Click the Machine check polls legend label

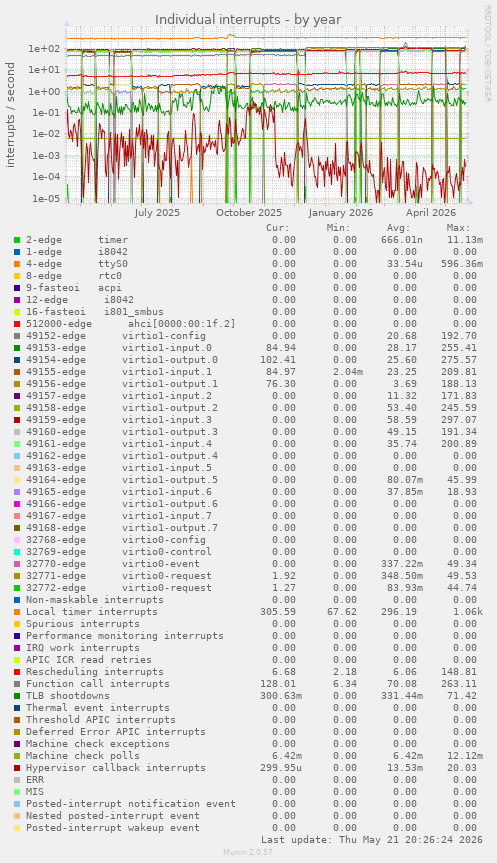click(83, 756)
